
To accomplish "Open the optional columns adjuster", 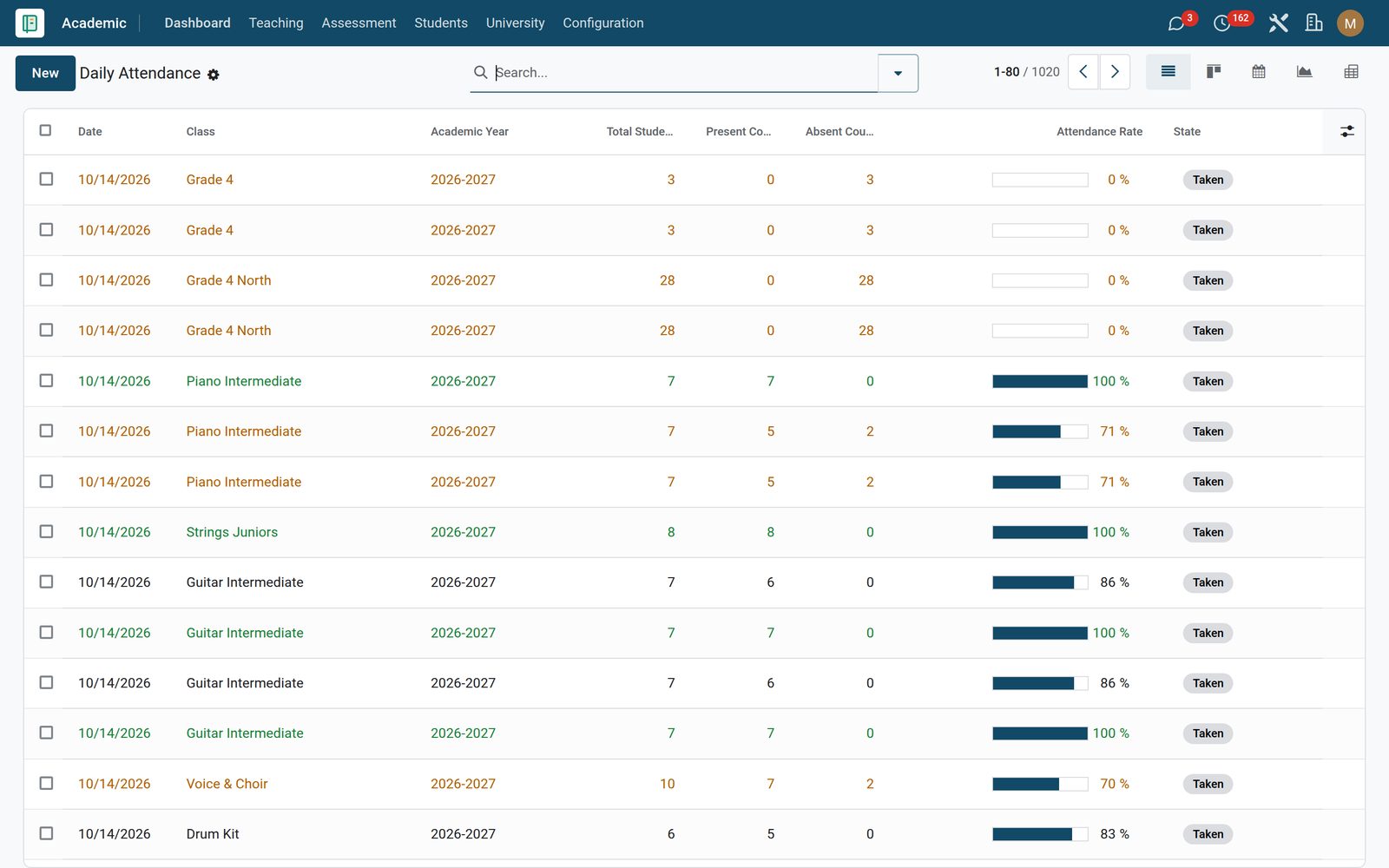I will (1346, 131).
